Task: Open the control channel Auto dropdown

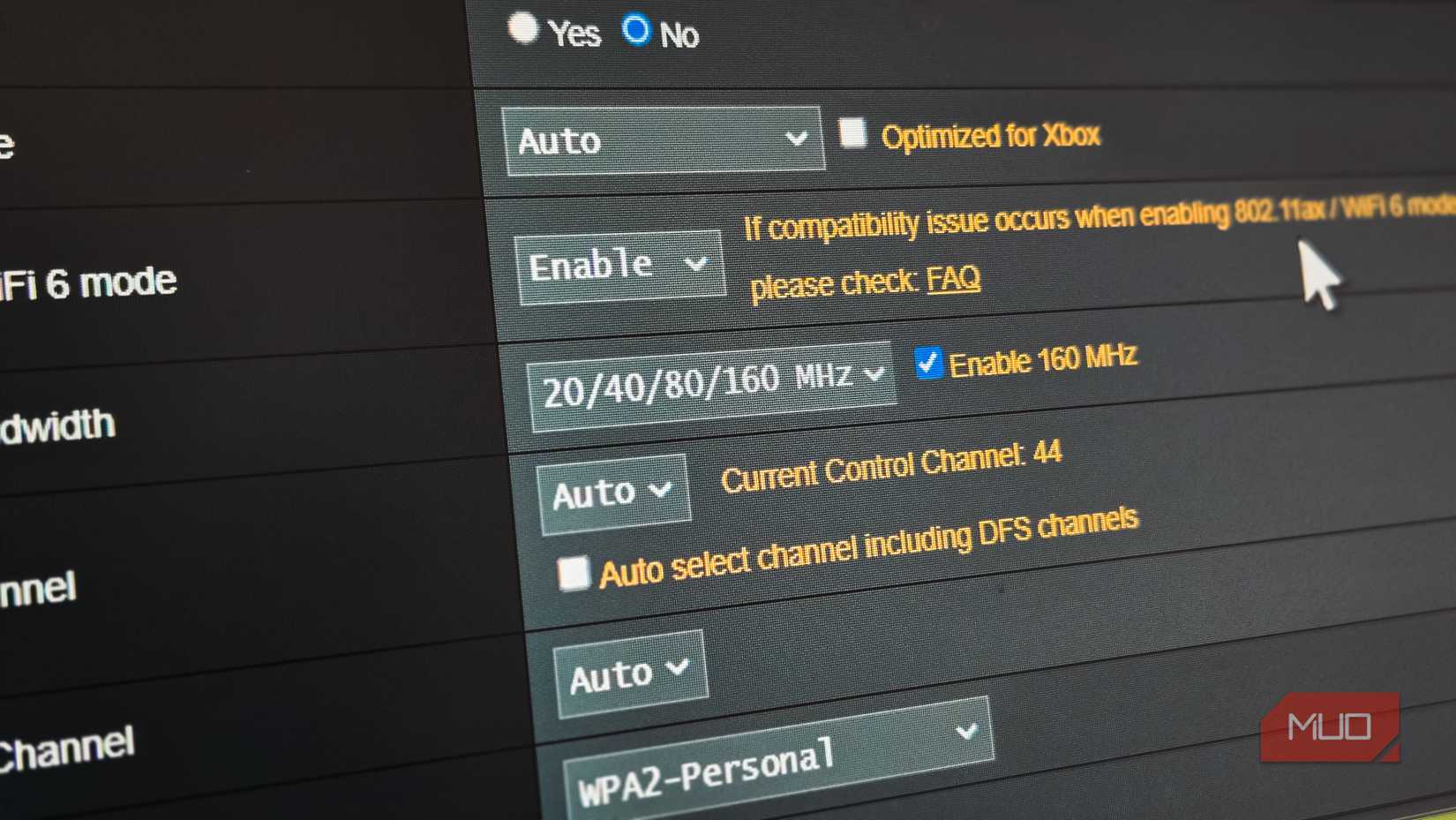Action: (x=612, y=493)
